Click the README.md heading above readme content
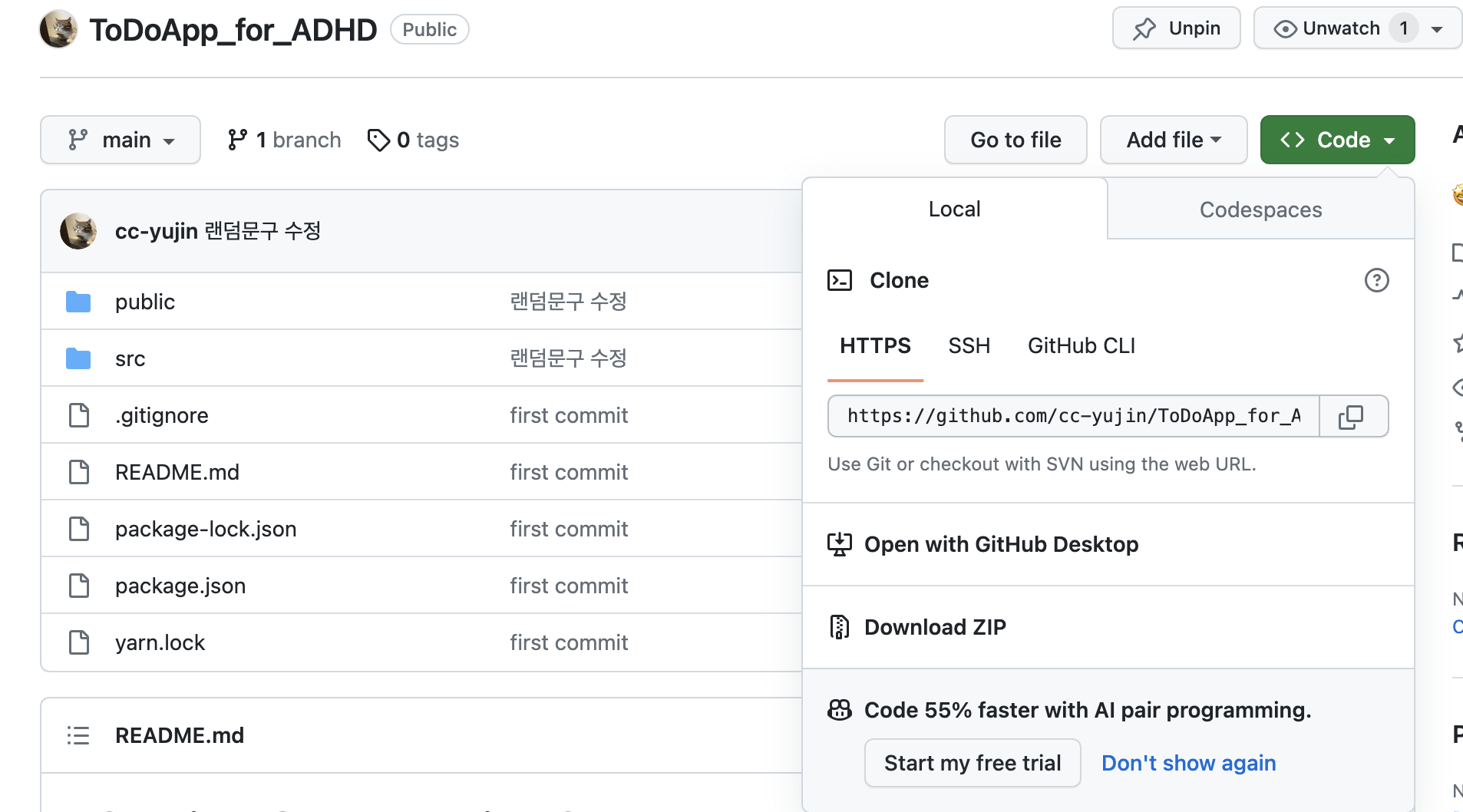Image resolution: width=1463 pixels, height=812 pixels. click(180, 735)
